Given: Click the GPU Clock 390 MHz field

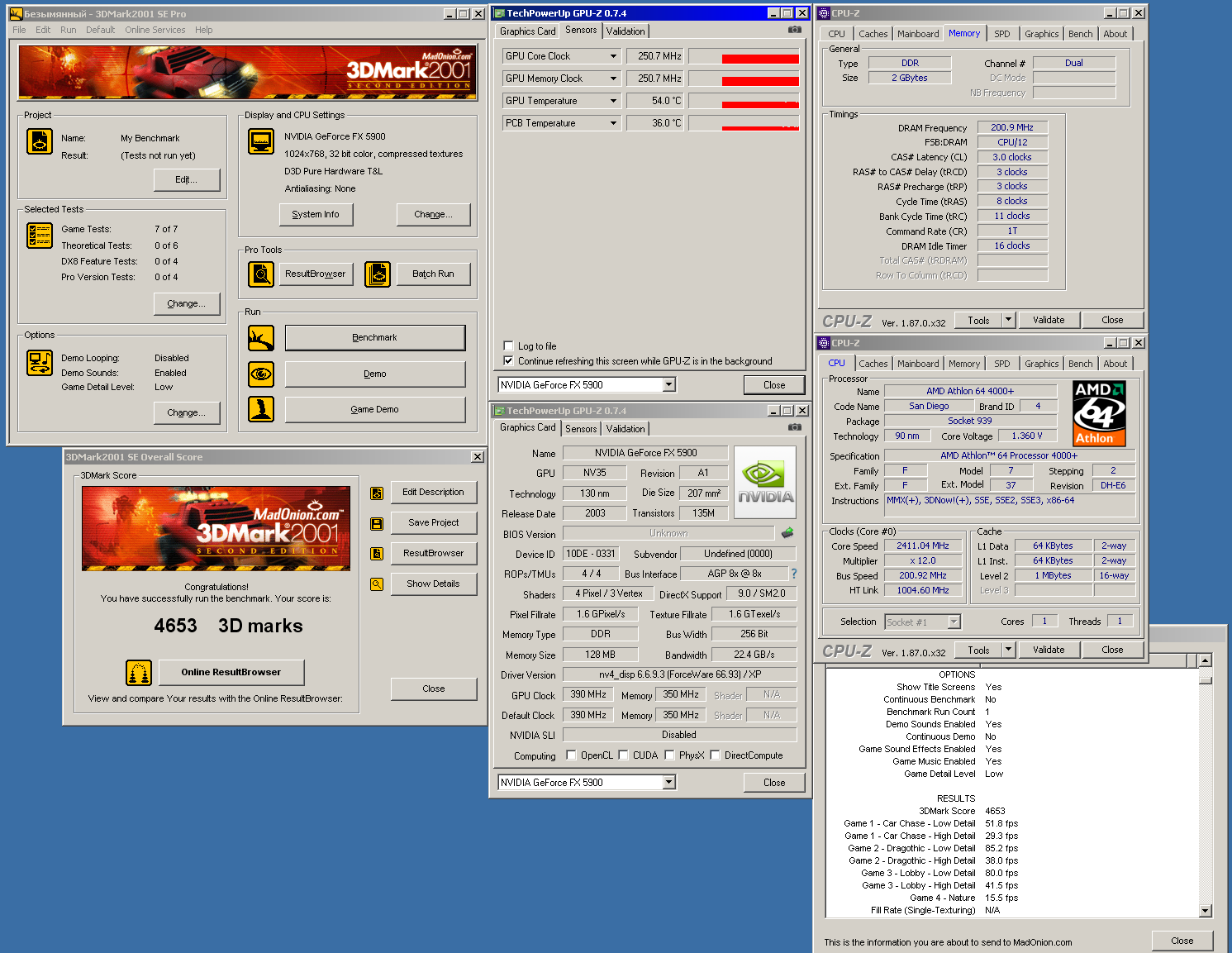Looking at the screenshot, I should click(x=587, y=695).
